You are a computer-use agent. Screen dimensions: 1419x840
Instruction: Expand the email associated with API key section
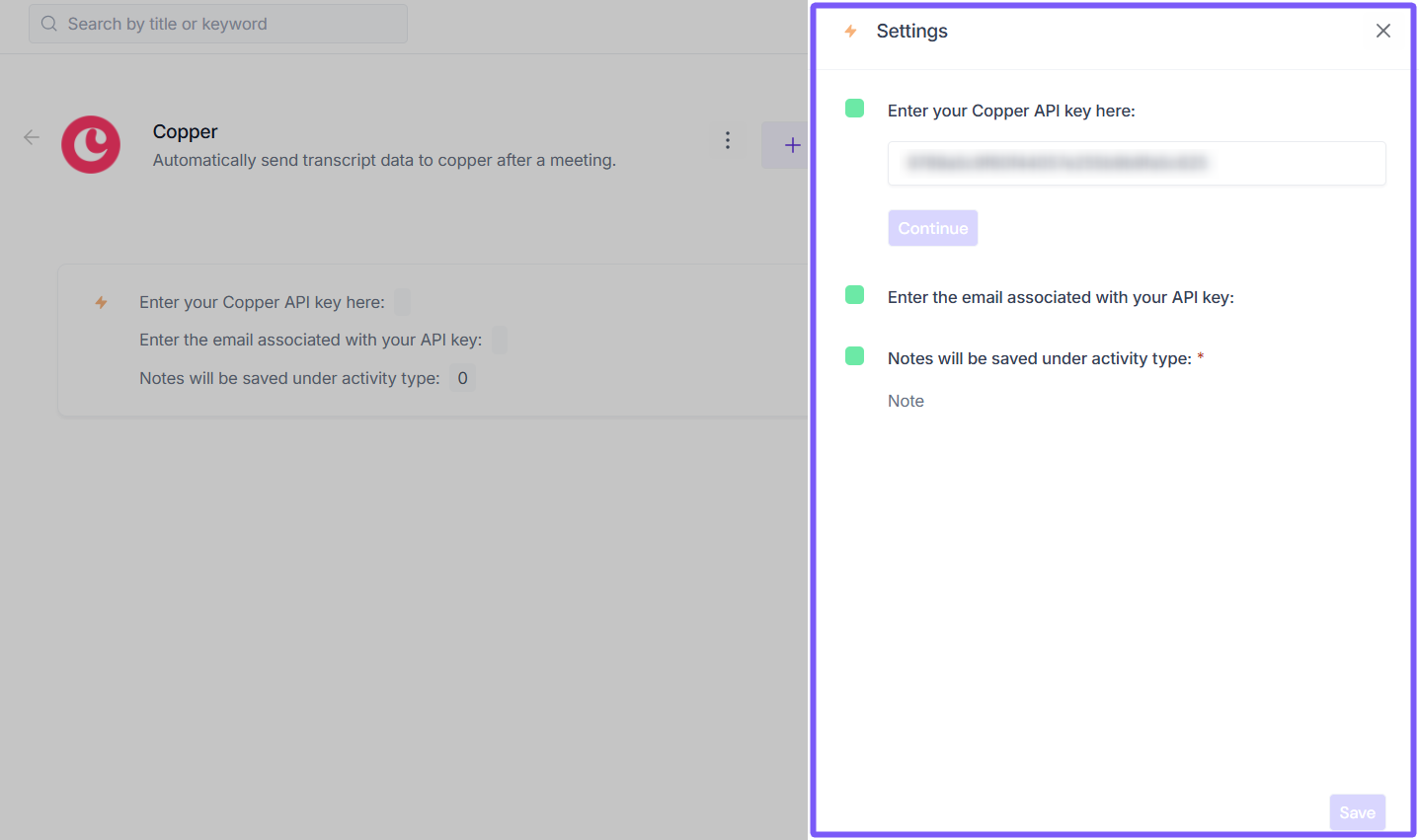(x=1061, y=297)
